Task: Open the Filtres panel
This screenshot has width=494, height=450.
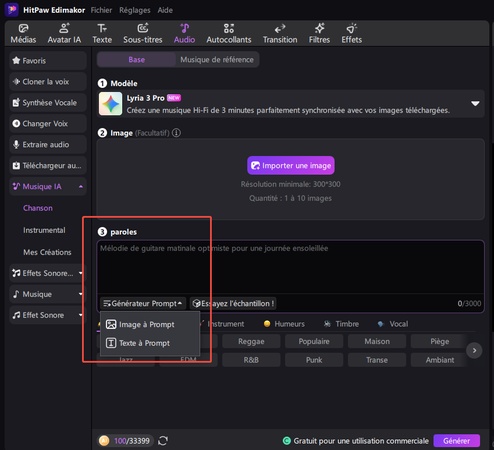Action: (319, 34)
